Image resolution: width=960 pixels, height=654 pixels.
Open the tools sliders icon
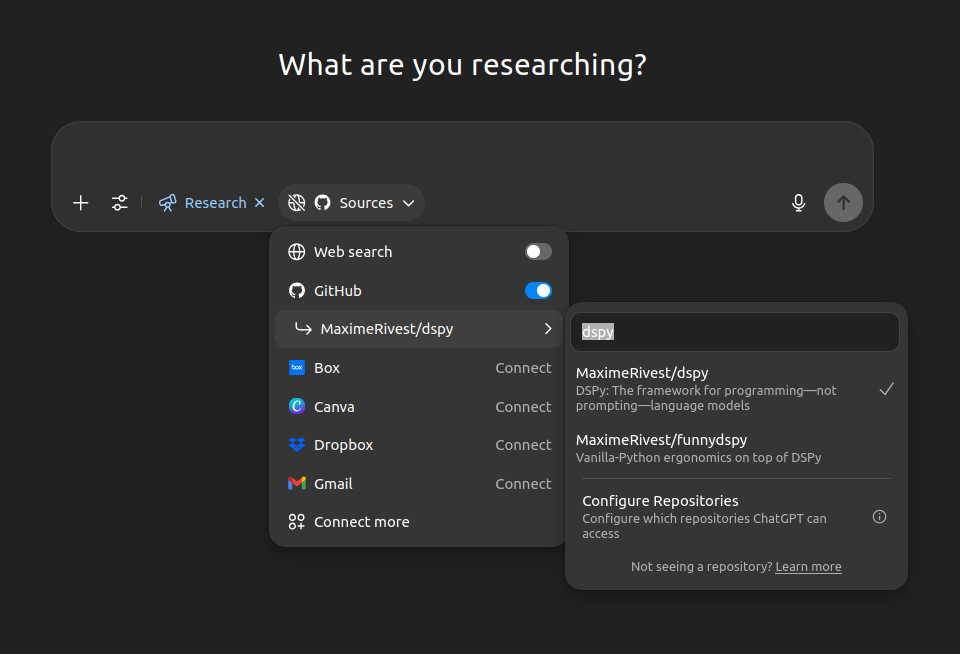pyautogui.click(x=120, y=203)
